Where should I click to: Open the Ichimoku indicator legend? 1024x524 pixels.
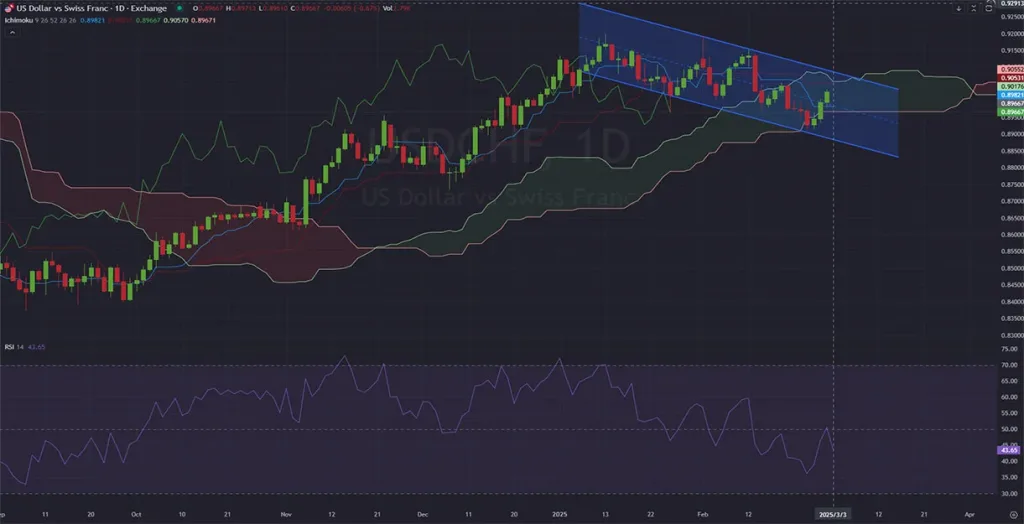click(19, 20)
